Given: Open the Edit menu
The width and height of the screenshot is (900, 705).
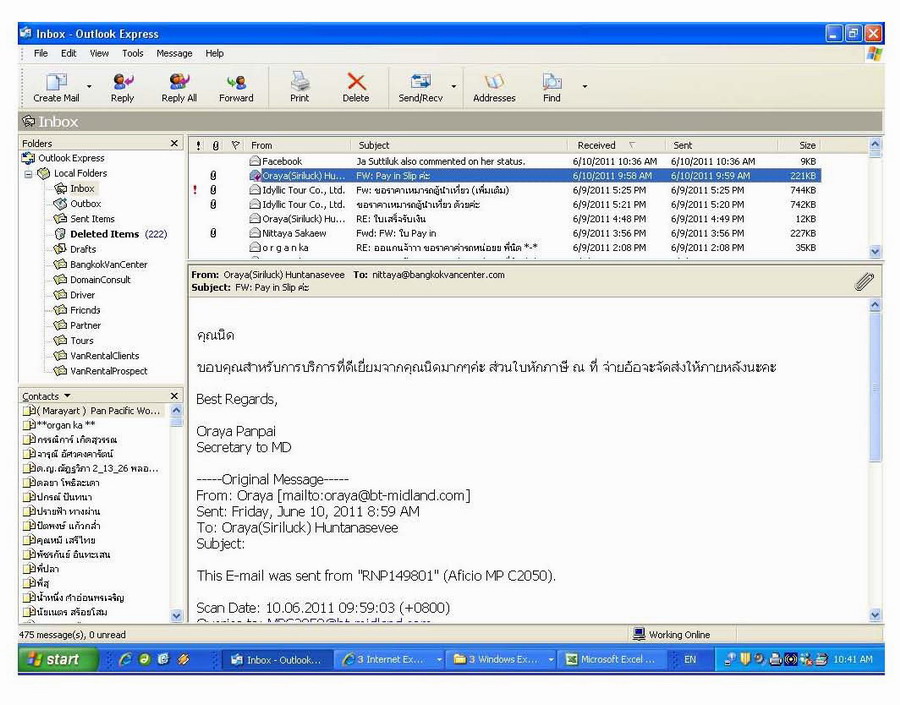Looking at the screenshot, I should click(x=69, y=53).
